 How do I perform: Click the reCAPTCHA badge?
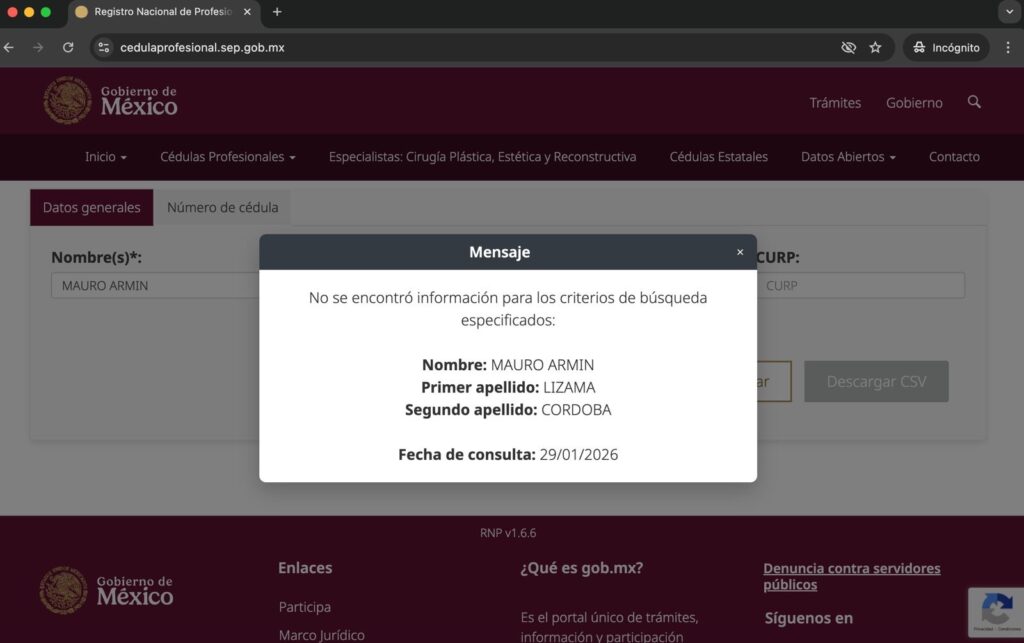point(996,612)
